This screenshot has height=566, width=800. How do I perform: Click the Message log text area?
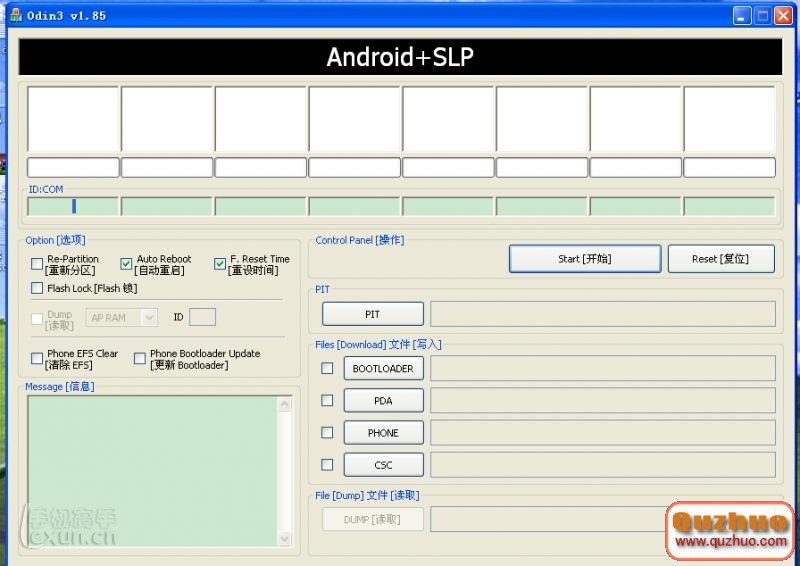153,471
